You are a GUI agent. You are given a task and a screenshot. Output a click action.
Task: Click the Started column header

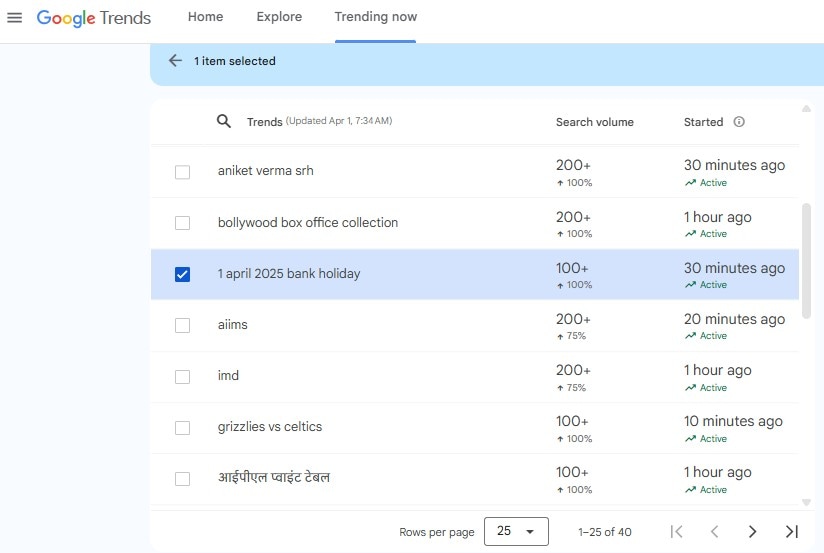pos(703,122)
